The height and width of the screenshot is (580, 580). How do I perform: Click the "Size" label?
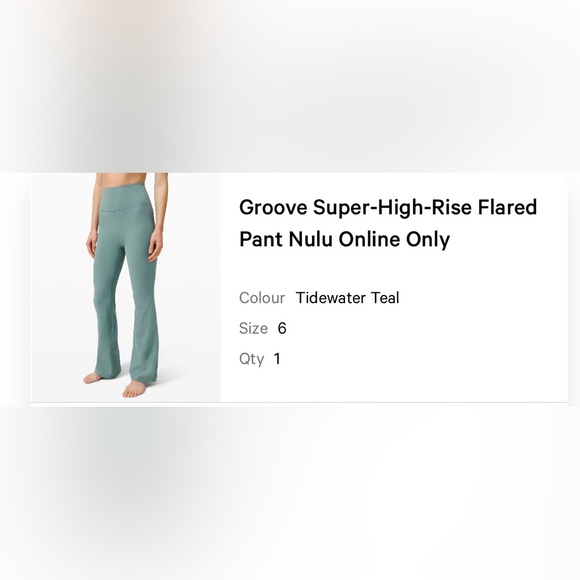click(x=253, y=328)
